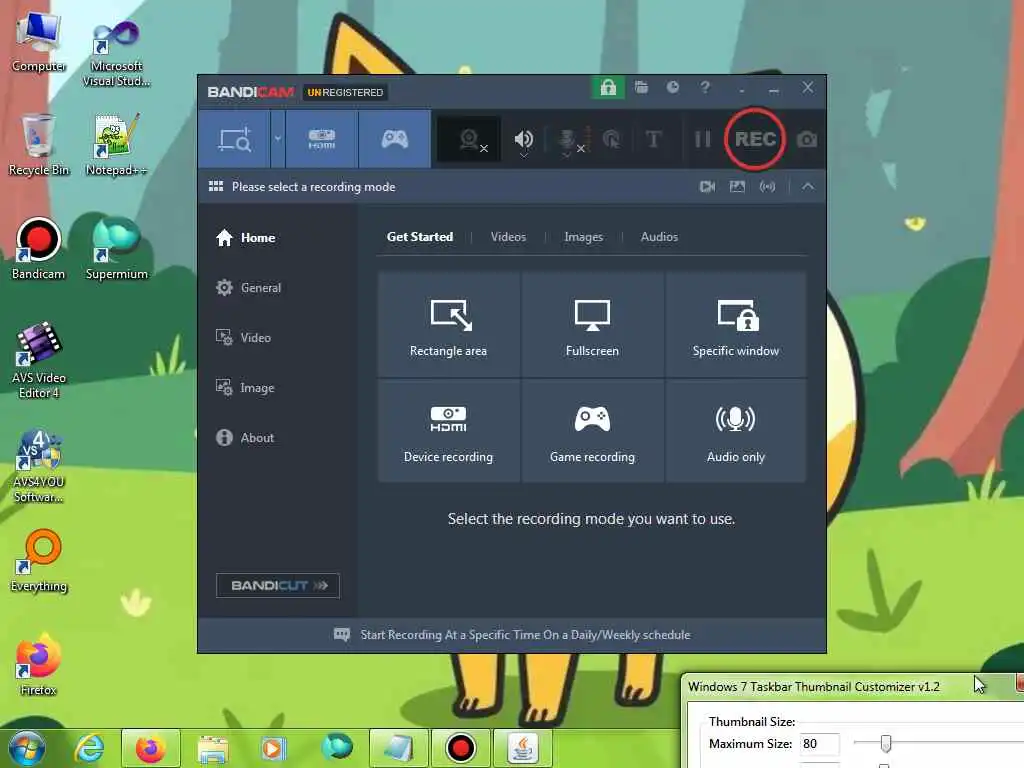The height and width of the screenshot is (768, 1024).
Task: Open the Supermium desktop shortcut
Action: tap(116, 249)
